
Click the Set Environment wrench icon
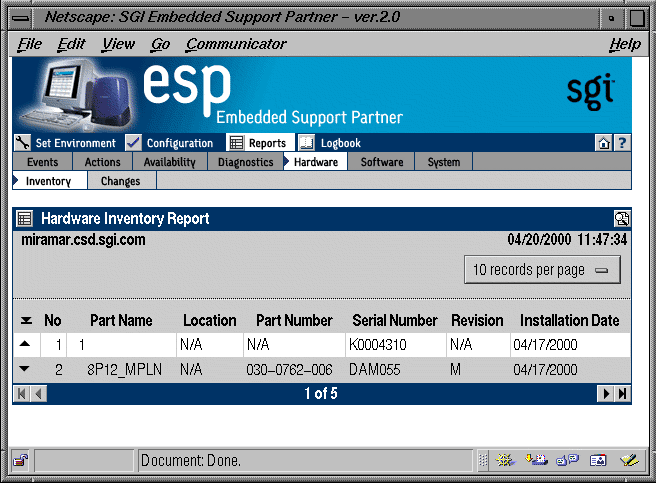(22, 143)
